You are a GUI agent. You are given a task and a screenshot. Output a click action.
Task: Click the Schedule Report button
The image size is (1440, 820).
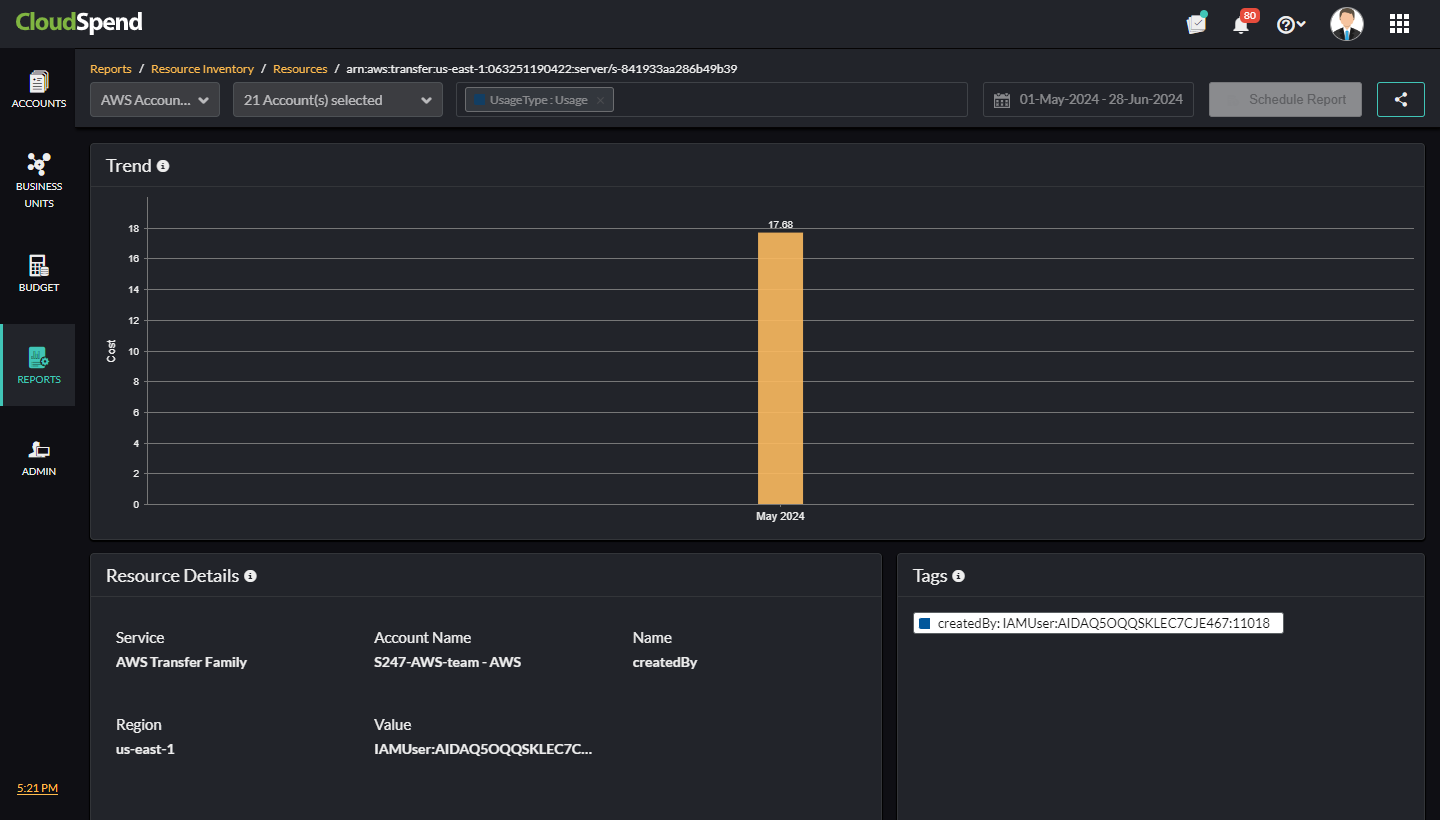1285,99
